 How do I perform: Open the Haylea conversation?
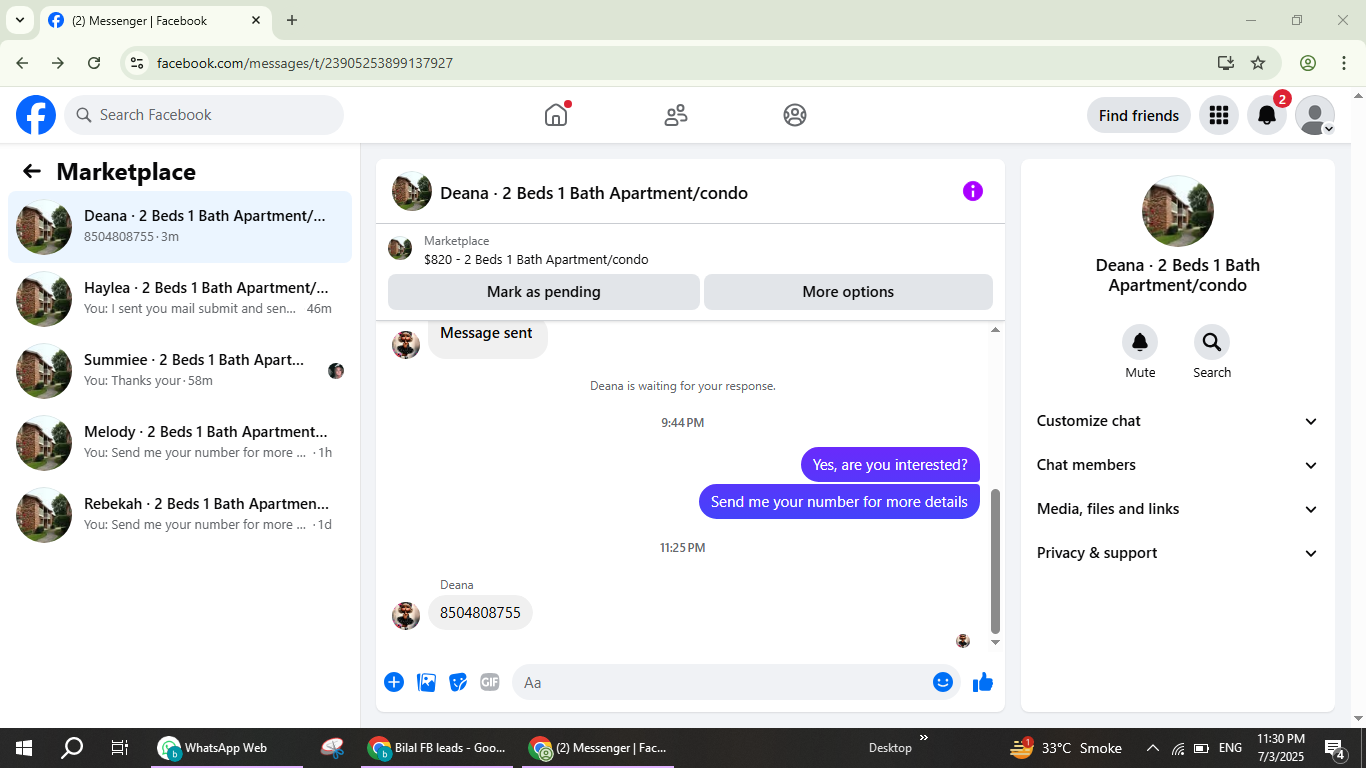180,299
